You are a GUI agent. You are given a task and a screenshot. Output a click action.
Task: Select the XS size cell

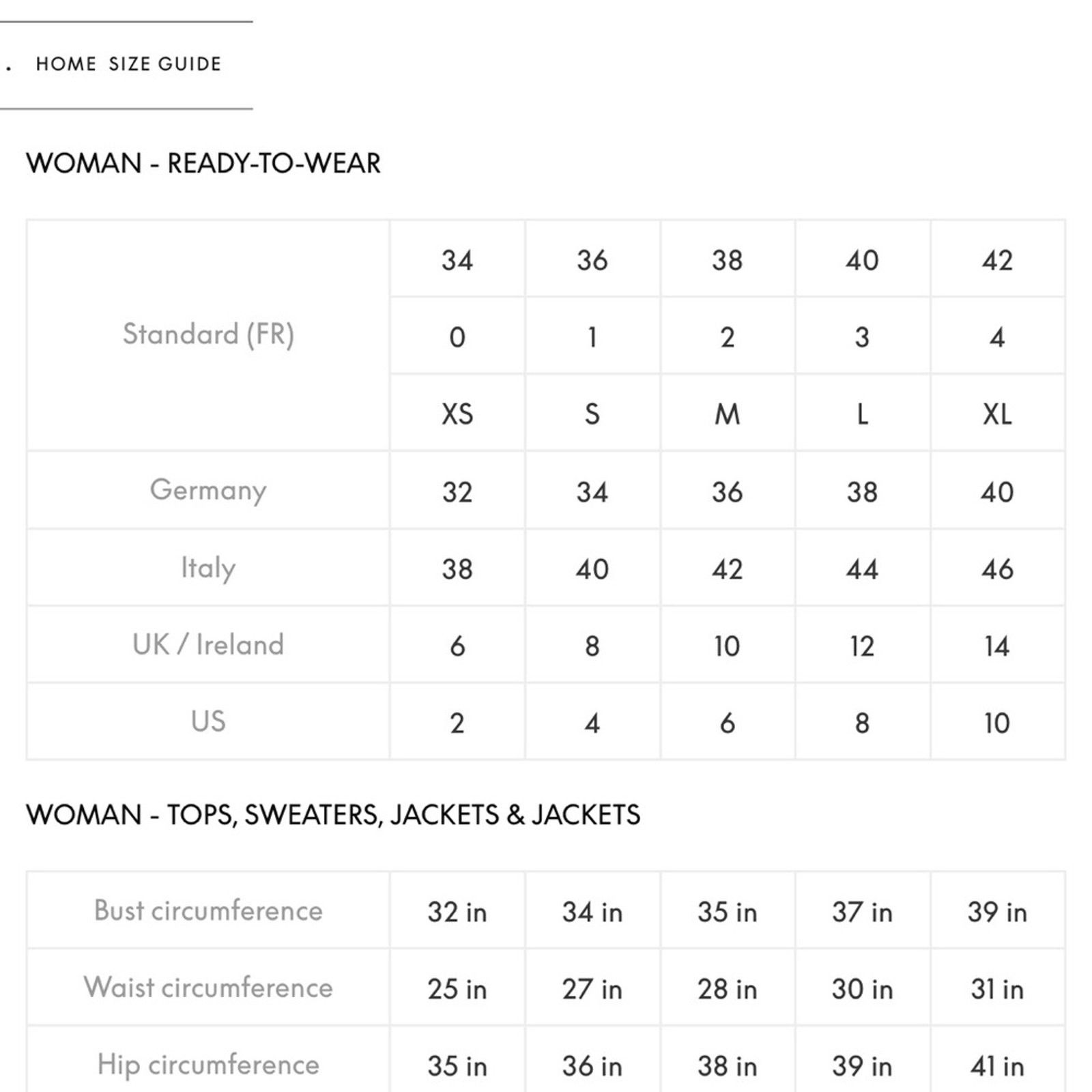pos(457,414)
